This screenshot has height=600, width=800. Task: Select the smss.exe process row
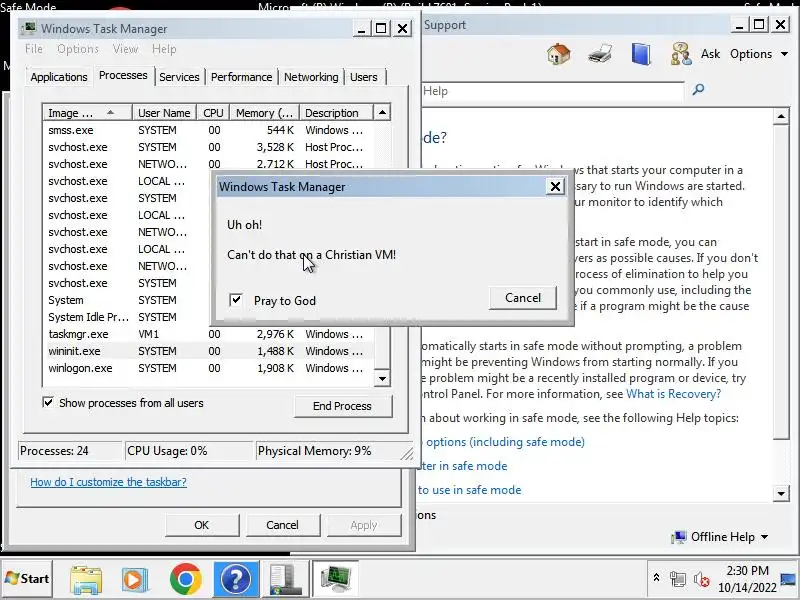pos(208,130)
